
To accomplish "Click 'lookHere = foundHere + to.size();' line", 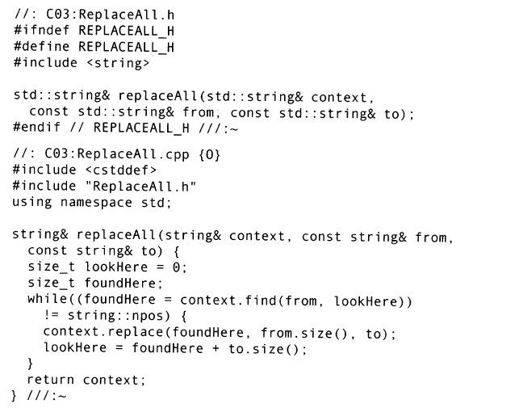I will 175,348.
